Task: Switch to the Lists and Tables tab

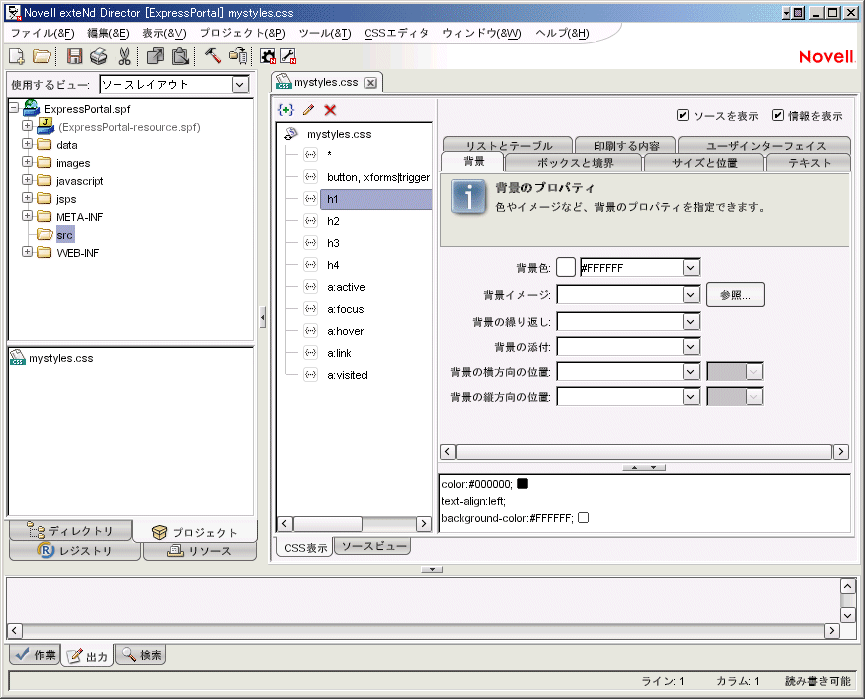Action: [508, 145]
